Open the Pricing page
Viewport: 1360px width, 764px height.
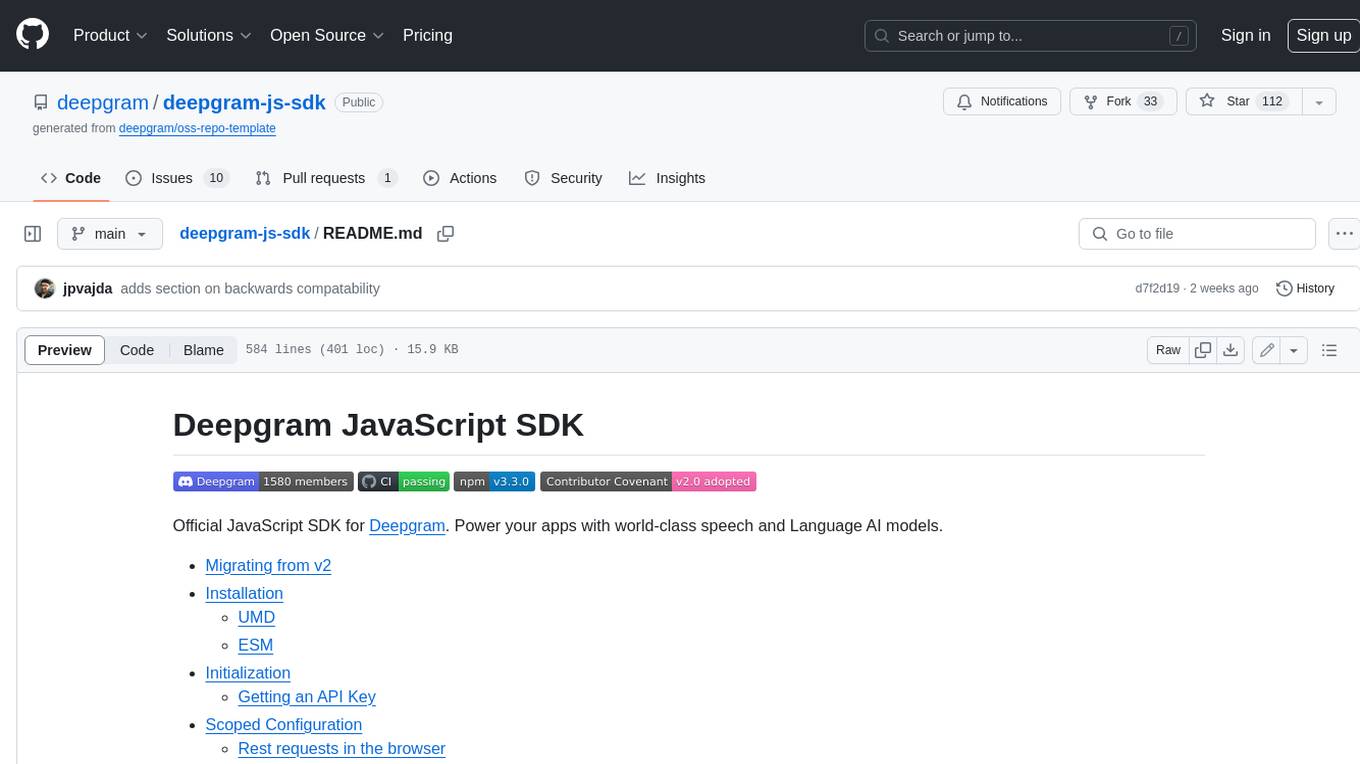pos(427,35)
